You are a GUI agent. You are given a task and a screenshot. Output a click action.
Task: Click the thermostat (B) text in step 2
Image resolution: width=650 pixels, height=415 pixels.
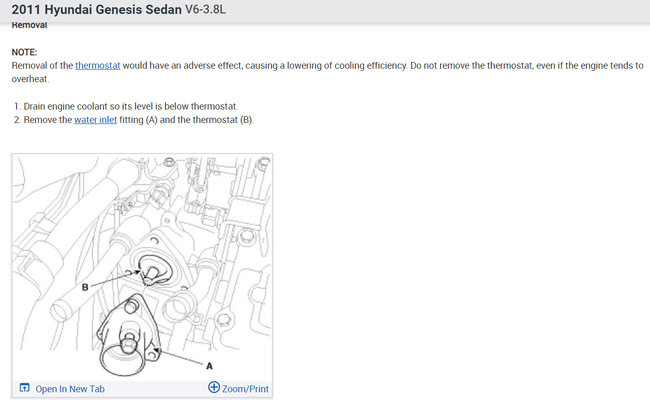pyautogui.click(x=223, y=120)
